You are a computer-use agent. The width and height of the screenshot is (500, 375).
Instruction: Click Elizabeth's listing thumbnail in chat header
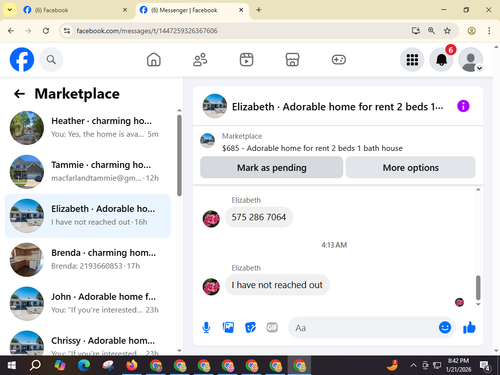coord(215,106)
